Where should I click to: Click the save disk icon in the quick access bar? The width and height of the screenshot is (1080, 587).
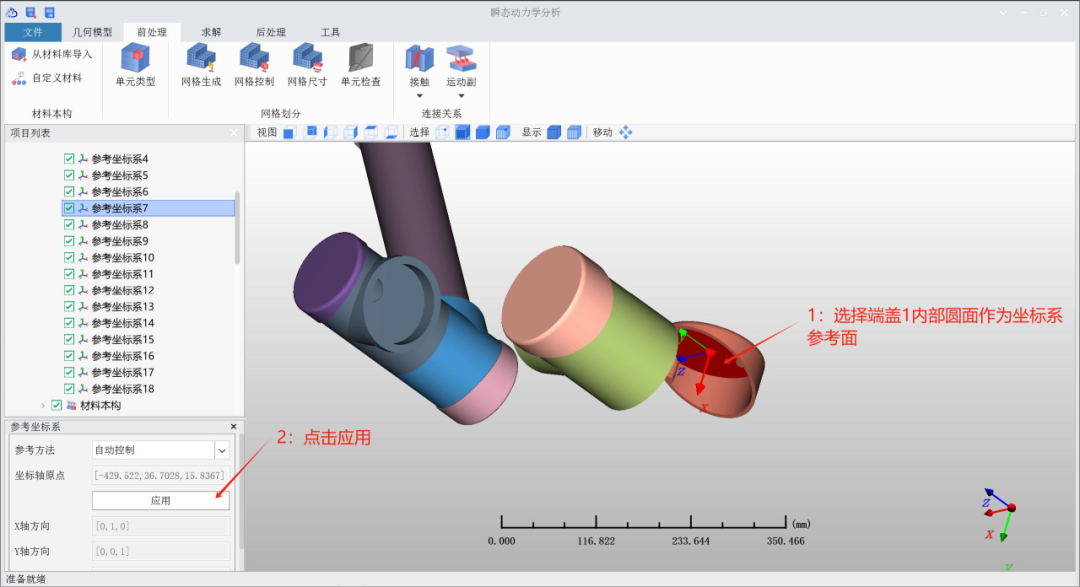(50, 12)
